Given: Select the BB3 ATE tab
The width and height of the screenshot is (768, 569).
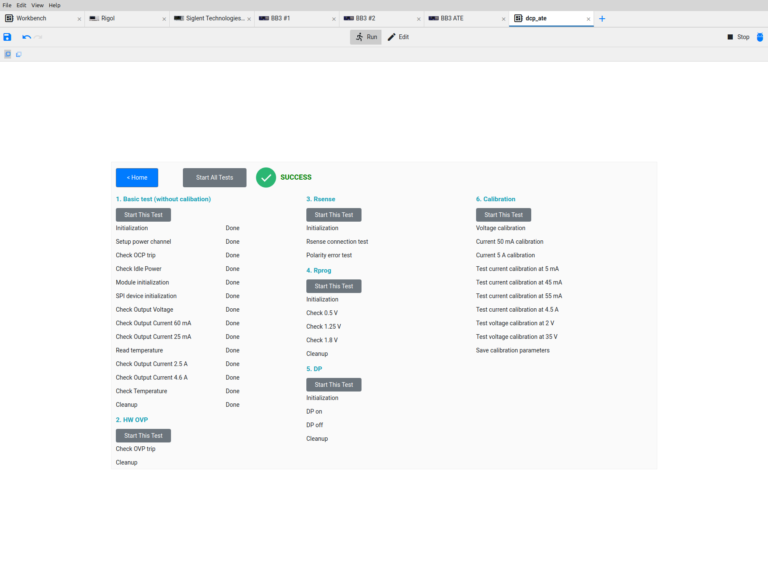Looking at the screenshot, I should tap(451, 18).
